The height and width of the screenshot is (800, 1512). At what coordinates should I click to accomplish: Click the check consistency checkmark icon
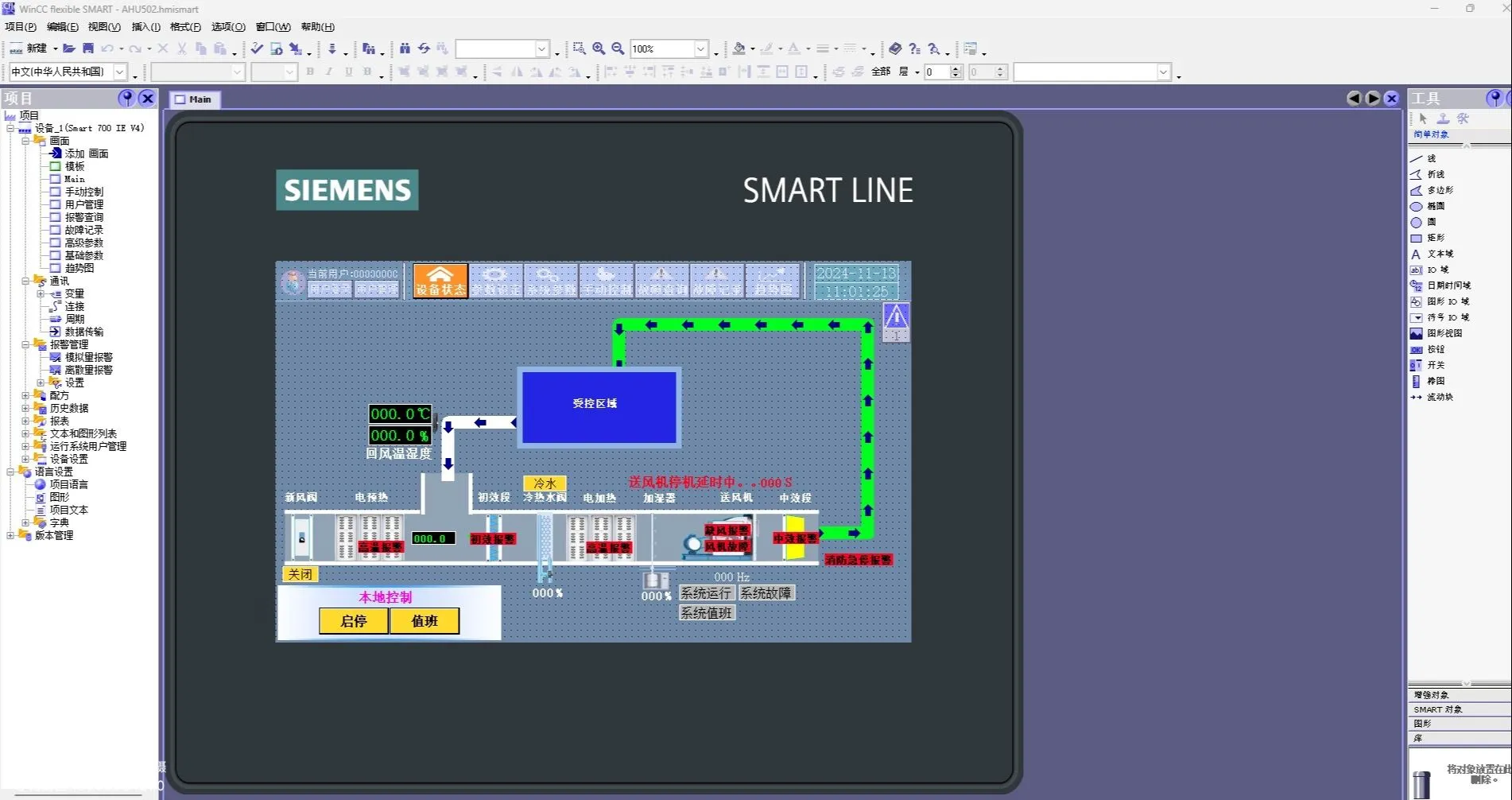click(x=257, y=49)
